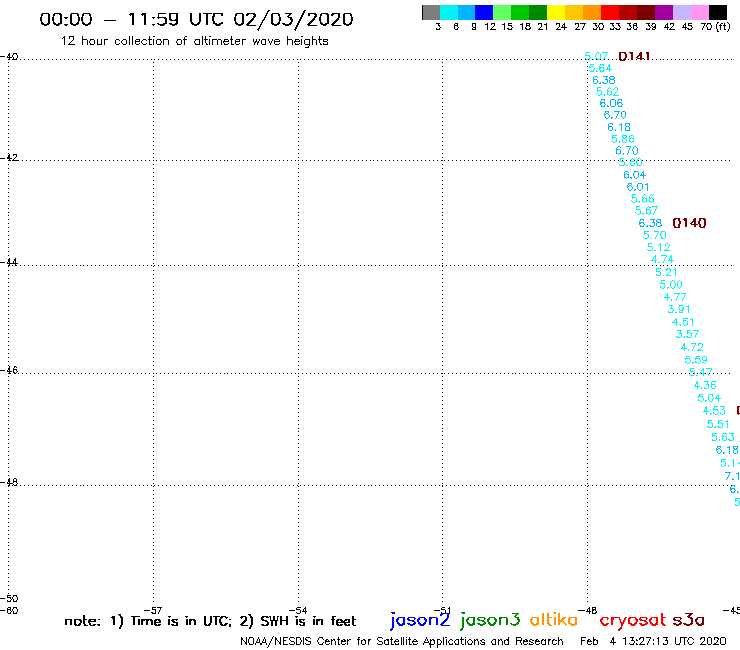This screenshot has width=740, height=650.
Task: Click the 4.74 wave height value
Action: point(663,260)
